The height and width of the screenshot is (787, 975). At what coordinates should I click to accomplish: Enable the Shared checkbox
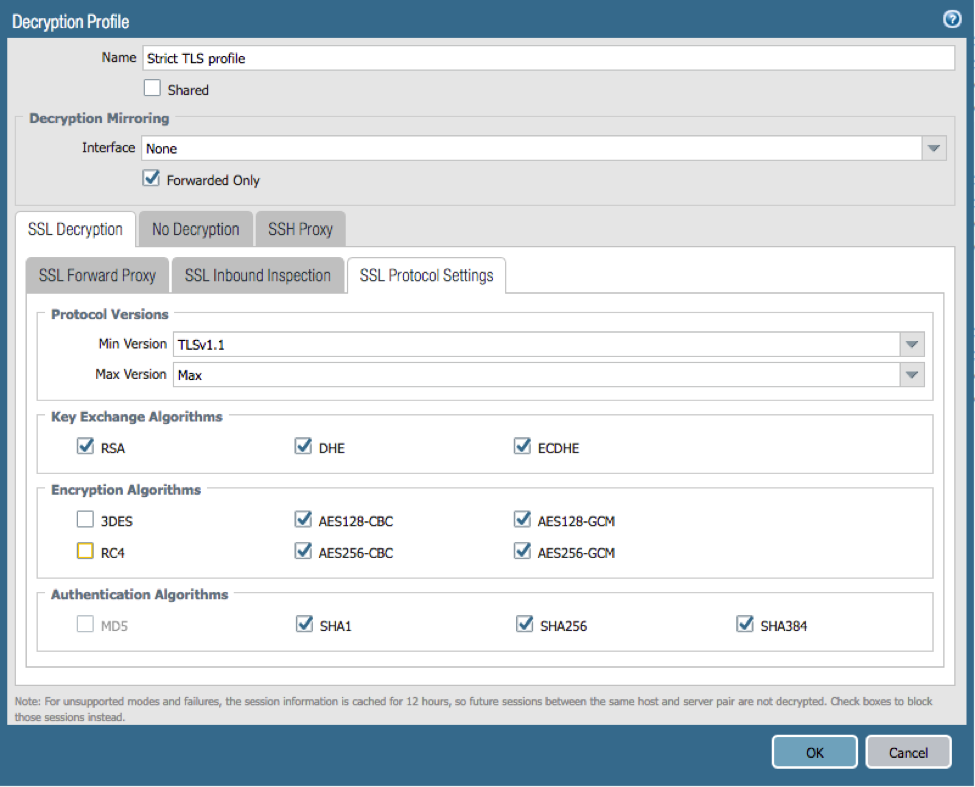coord(152,89)
